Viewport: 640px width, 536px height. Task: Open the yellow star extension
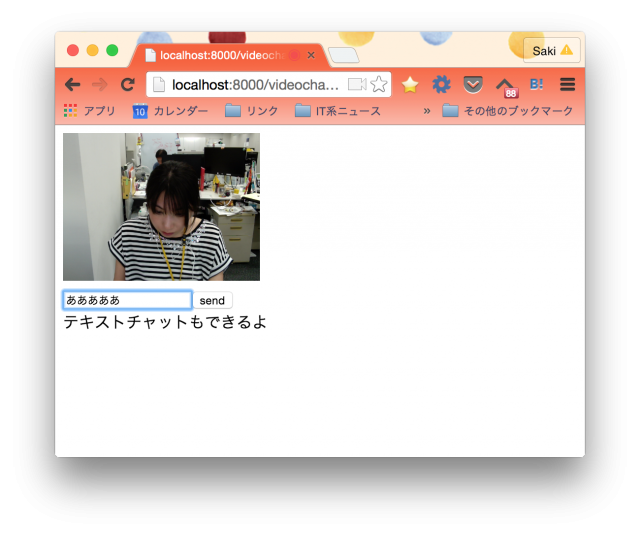pyautogui.click(x=410, y=85)
